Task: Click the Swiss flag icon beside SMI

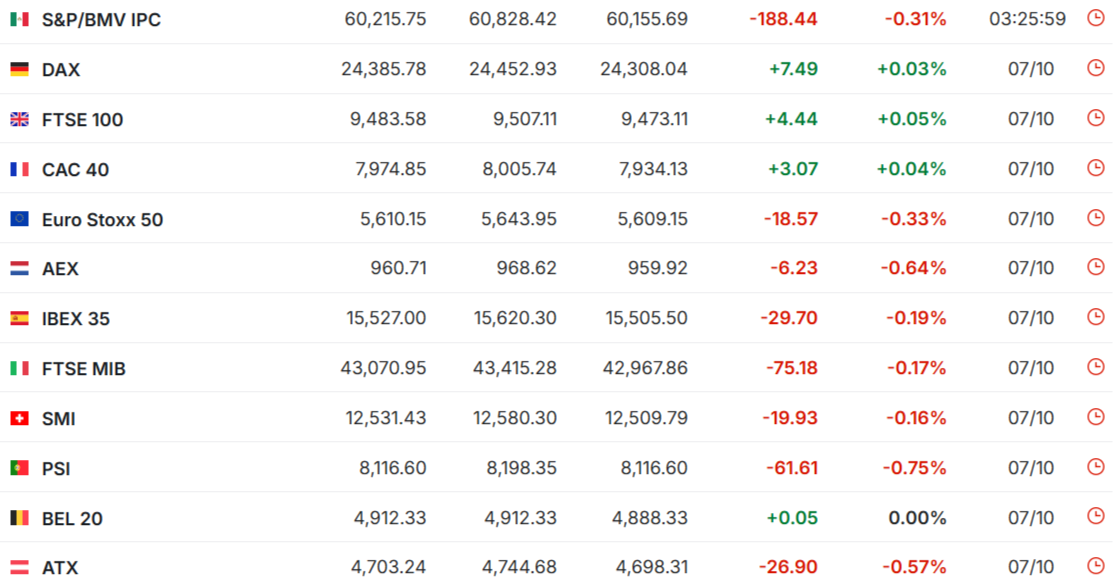Action: click(19, 418)
